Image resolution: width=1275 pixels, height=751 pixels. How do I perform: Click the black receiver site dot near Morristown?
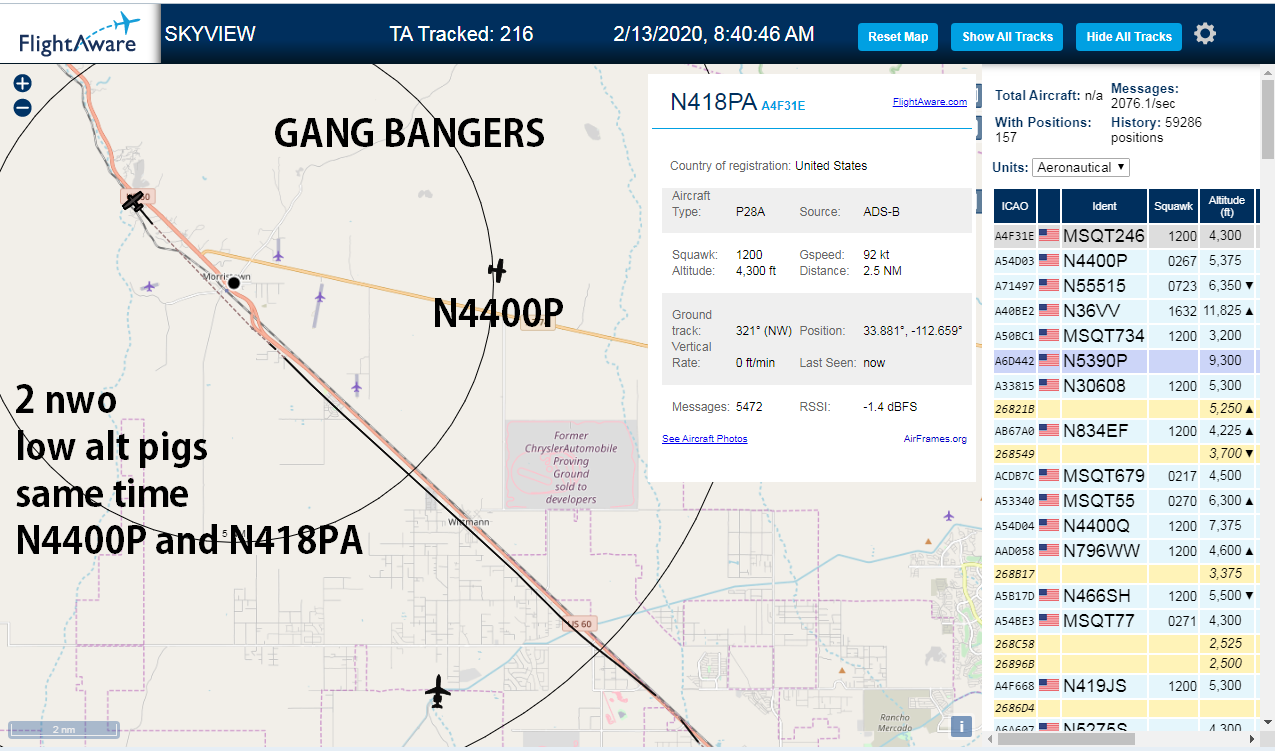click(234, 283)
